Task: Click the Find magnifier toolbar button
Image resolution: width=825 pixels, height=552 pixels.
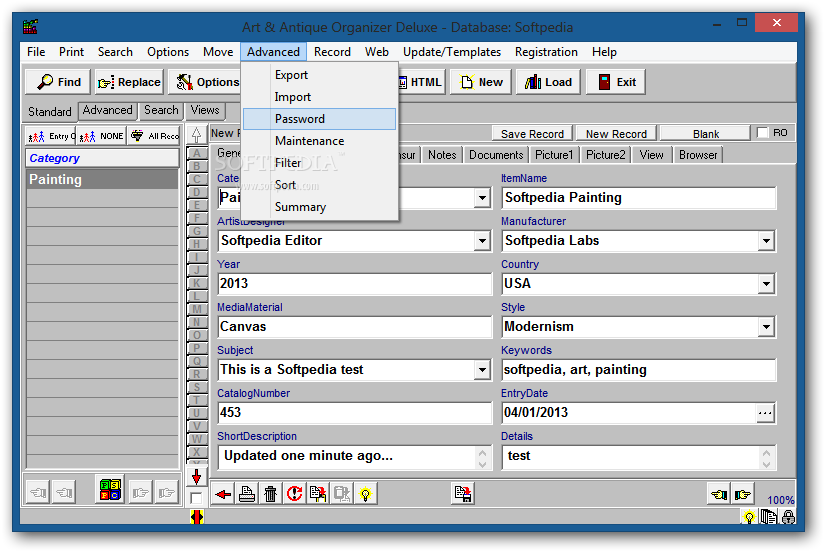Action: [58, 82]
